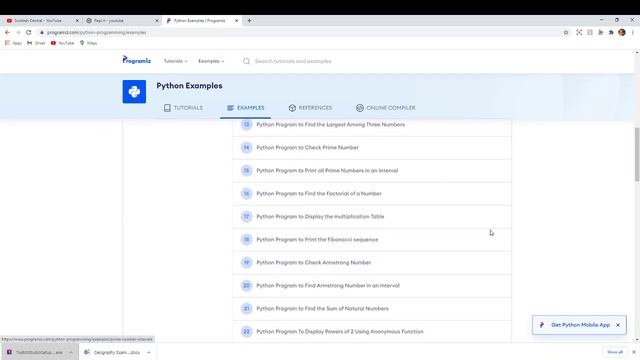Dismiss the Get Python Mobile App popup
Screen dimensions: 640x360
[618, 325]
